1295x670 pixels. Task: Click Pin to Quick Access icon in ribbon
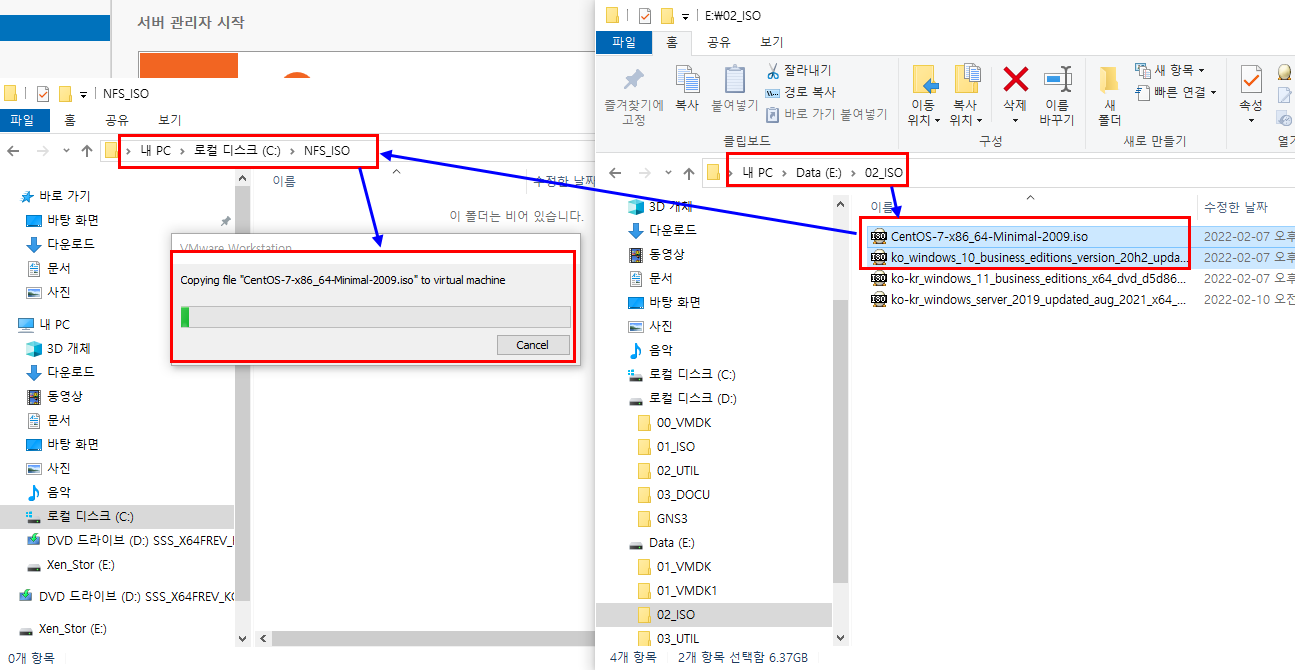point(633,80)
